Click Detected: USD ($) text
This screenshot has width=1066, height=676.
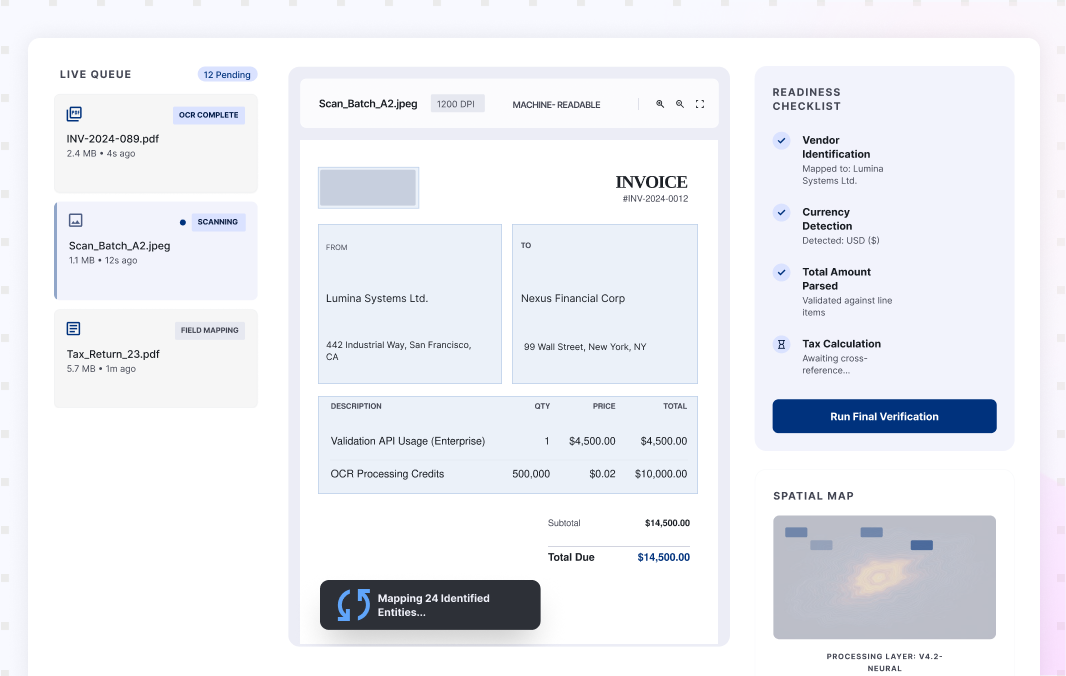(840, 241)
